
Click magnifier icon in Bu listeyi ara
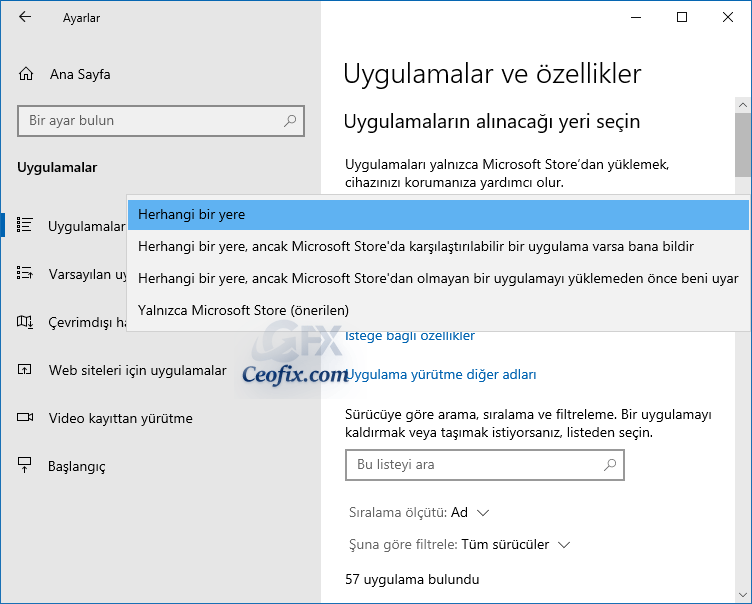610,464
